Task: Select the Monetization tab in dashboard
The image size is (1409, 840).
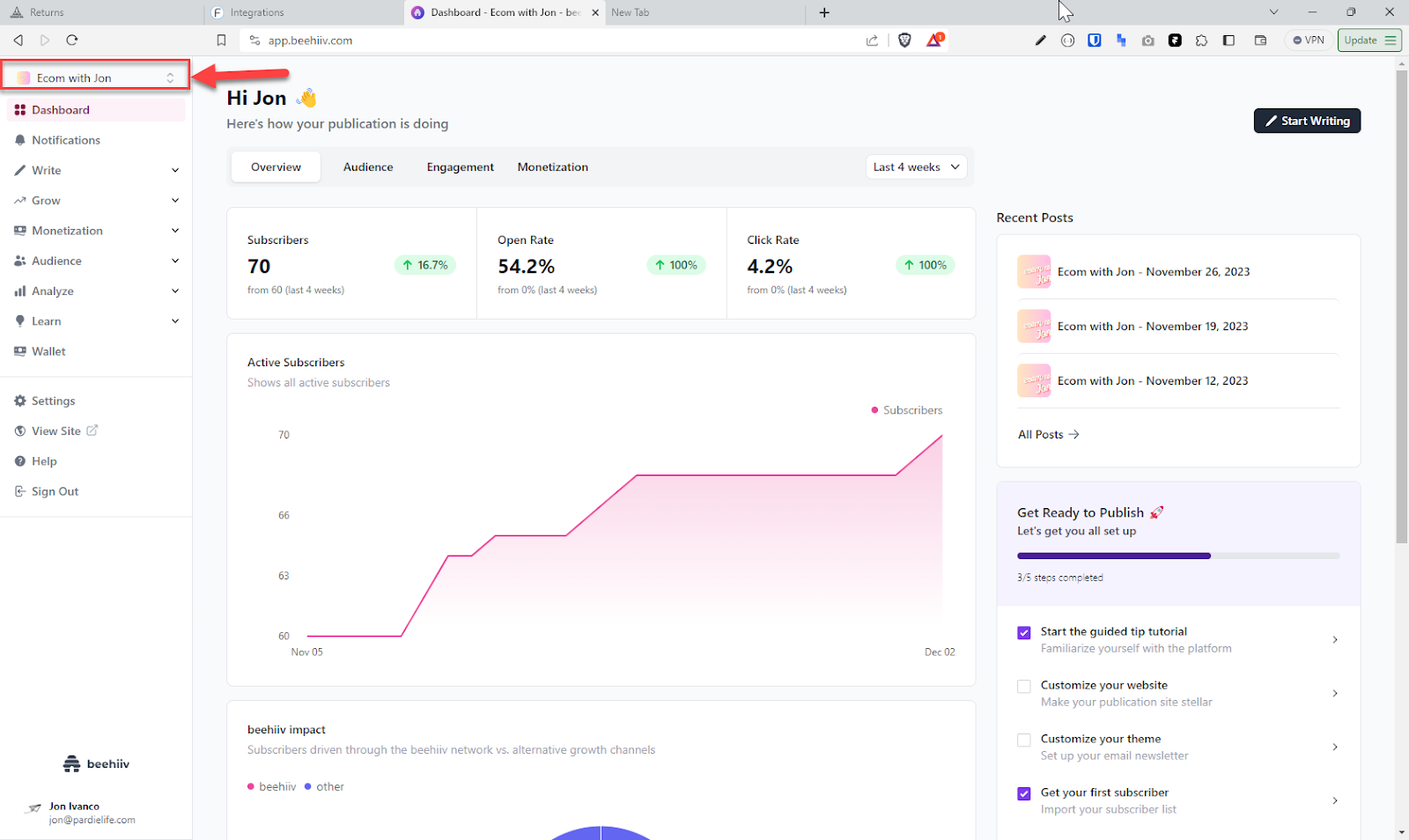Action: (552, 167)
